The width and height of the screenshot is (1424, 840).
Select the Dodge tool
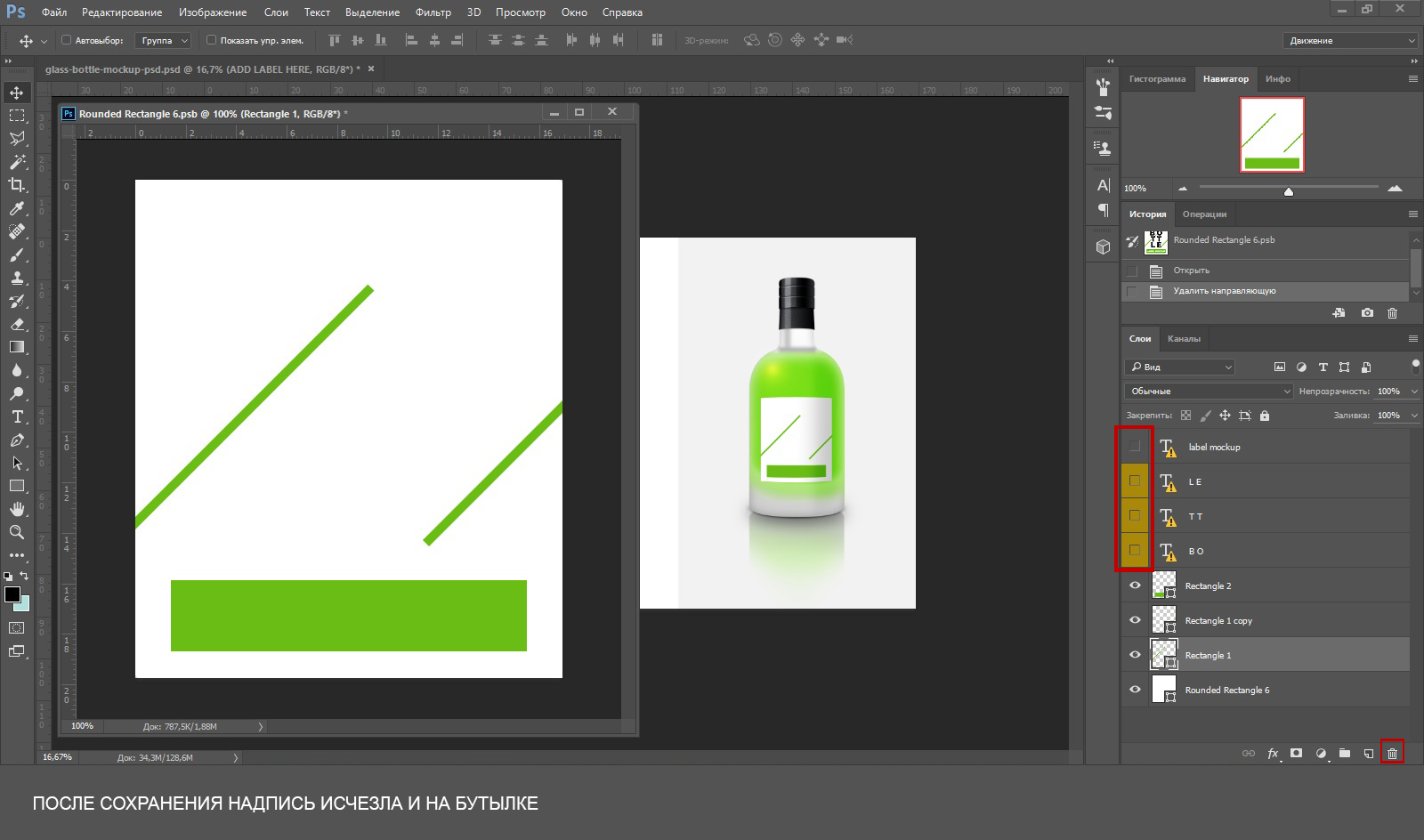pos(17,393)
